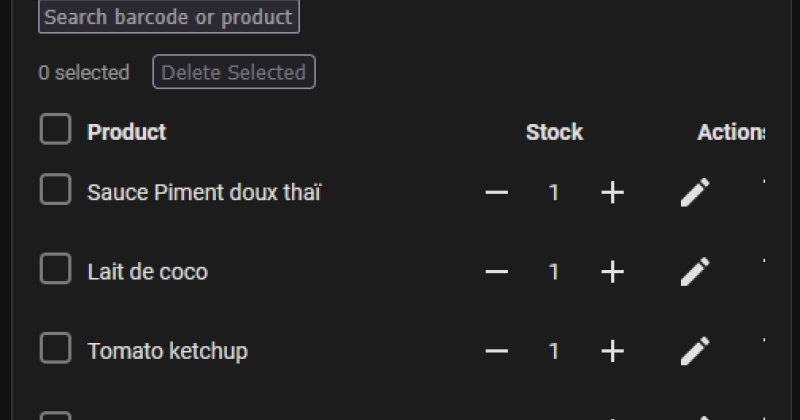Image resolution: width=800 pixels, height=420 pixels.
Task: Decrease stock for Sauce Piment doux thaï
Action: pos(496,192)
